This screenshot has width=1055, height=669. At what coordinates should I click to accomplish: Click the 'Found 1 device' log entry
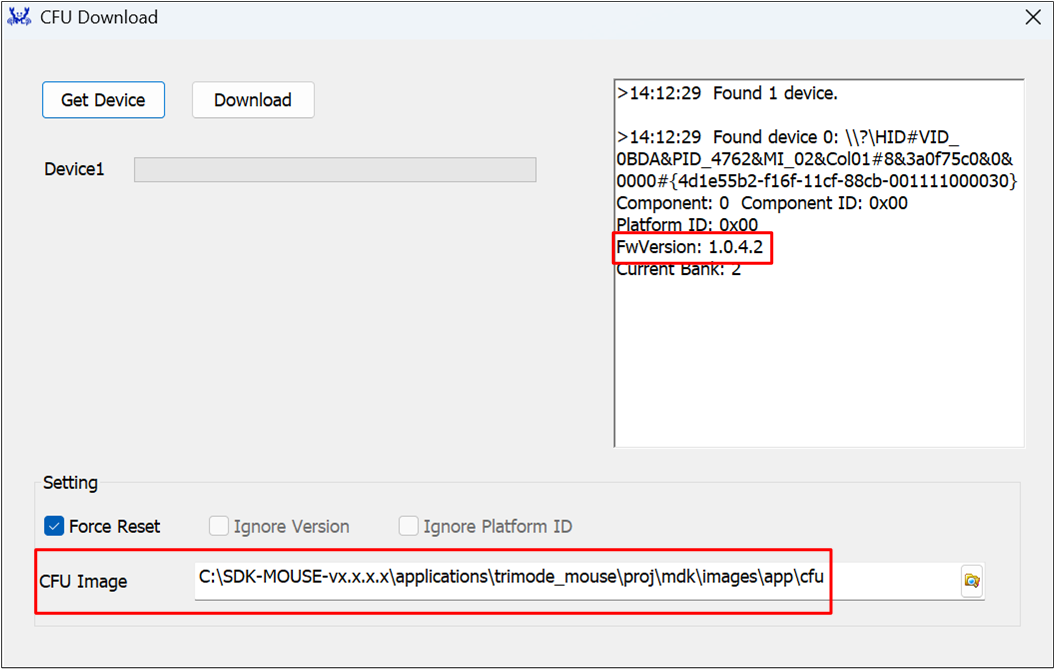tap(727, 94)
